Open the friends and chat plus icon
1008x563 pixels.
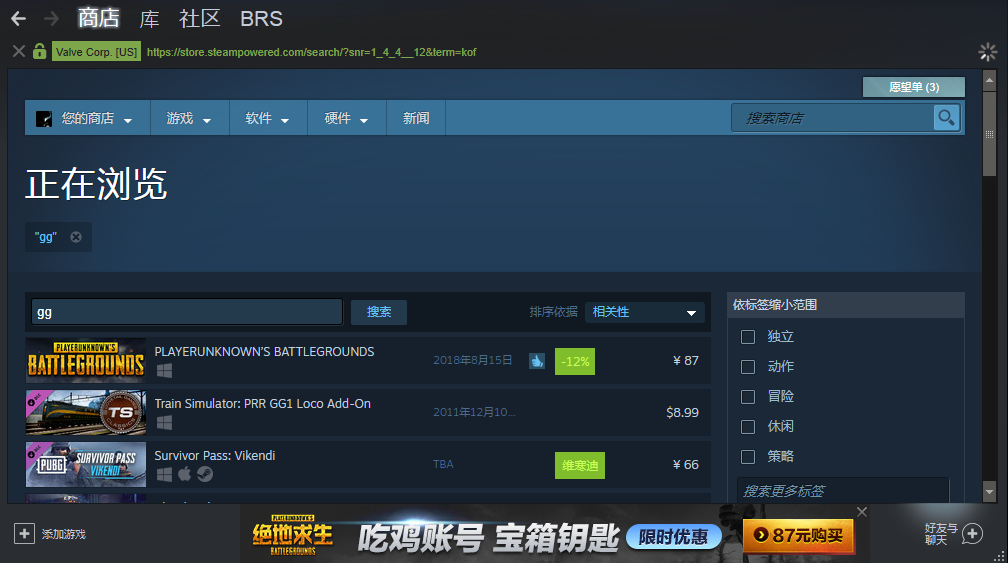pyautogui.click(x=973, y=533)
